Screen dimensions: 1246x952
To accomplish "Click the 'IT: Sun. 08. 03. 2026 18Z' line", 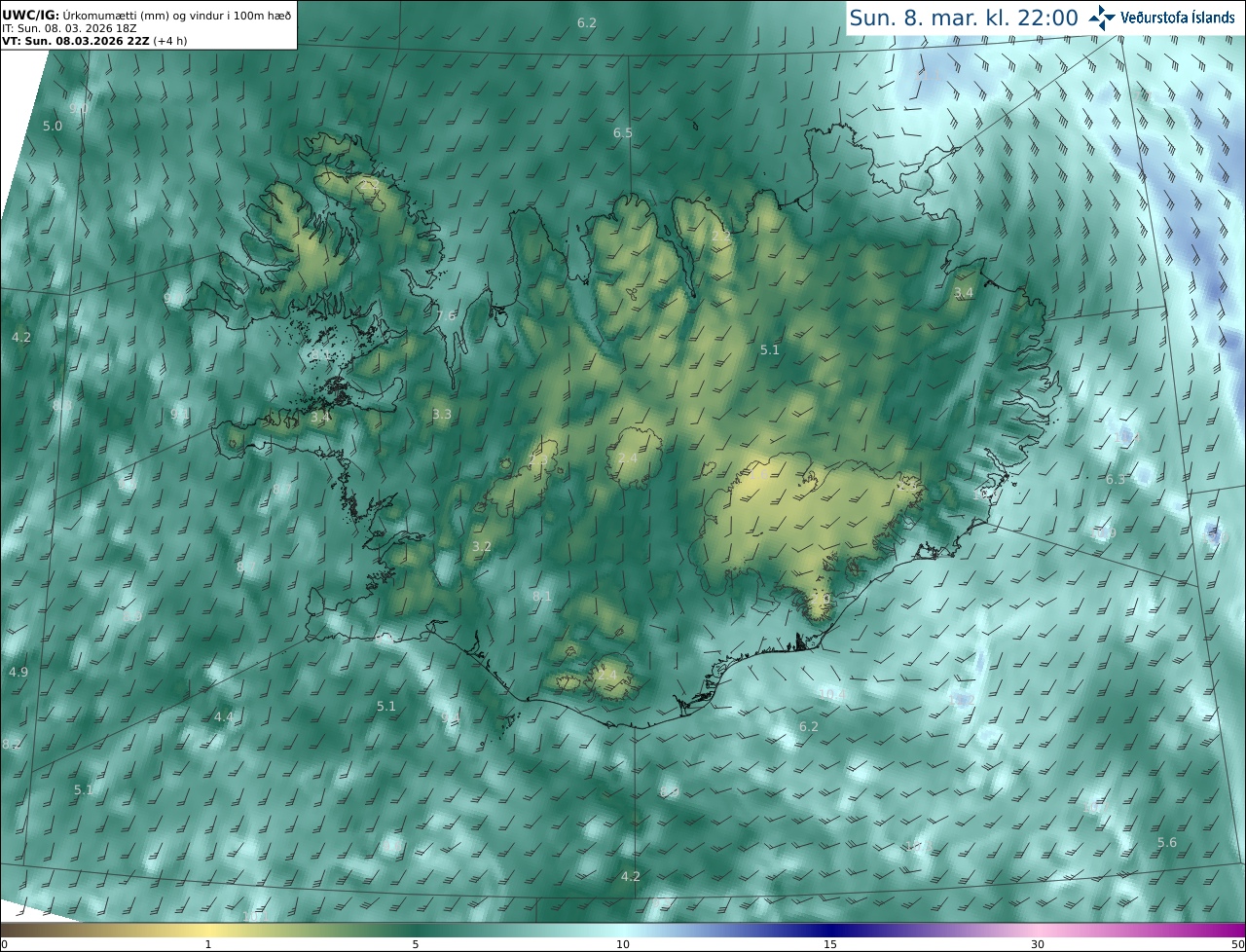I will pyautogui.click(x=69, y=29).
